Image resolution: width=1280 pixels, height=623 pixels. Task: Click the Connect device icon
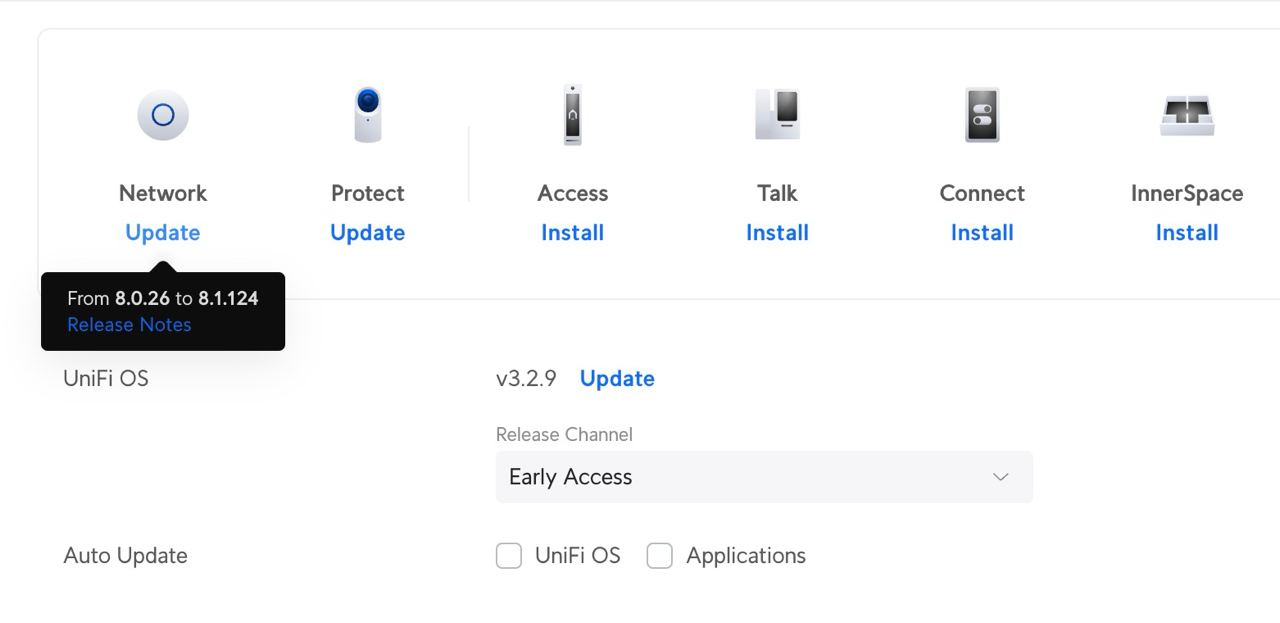(982, 114)
